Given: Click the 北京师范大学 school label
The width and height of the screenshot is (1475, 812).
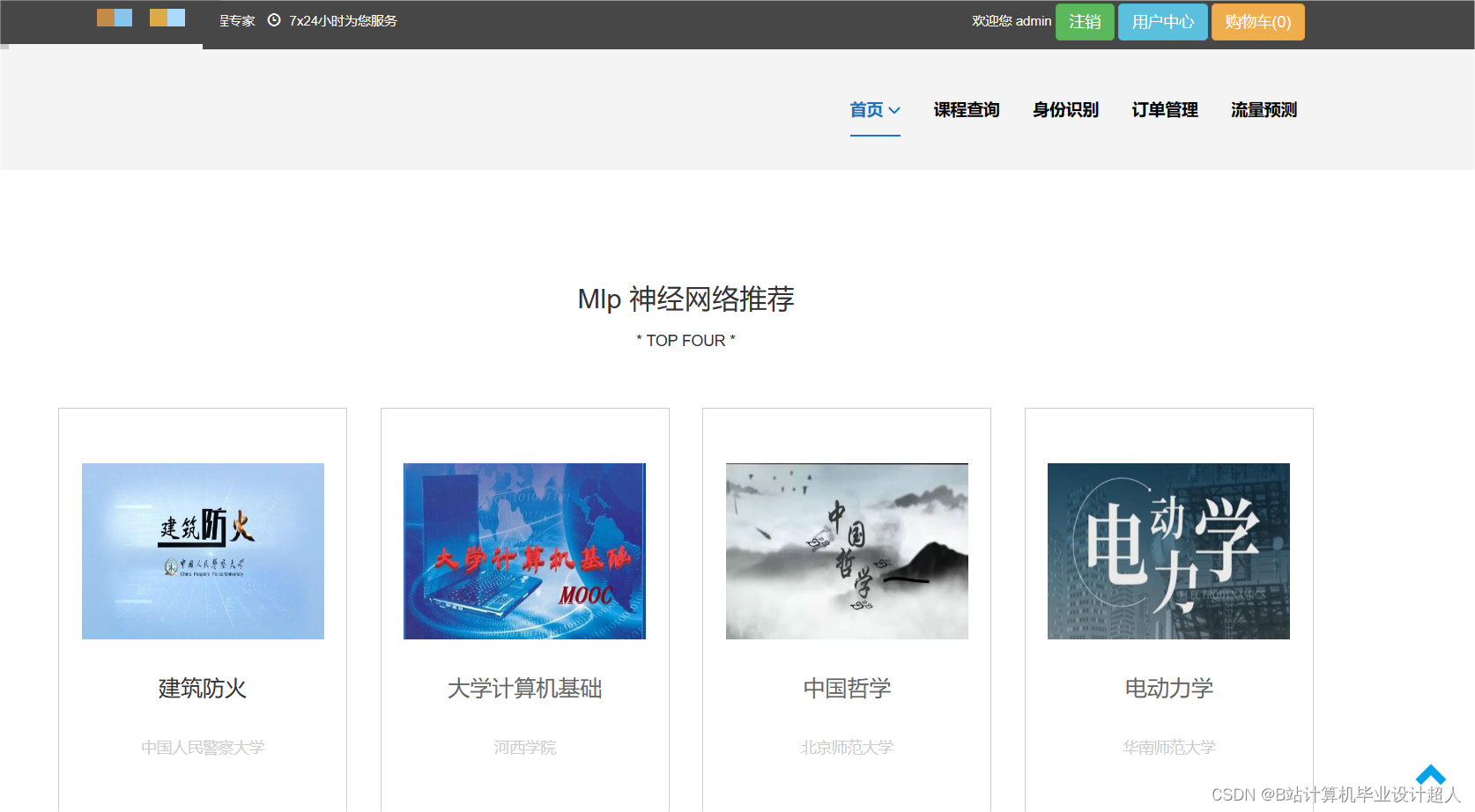Looking at the screenshot, I should coord(847,747).
